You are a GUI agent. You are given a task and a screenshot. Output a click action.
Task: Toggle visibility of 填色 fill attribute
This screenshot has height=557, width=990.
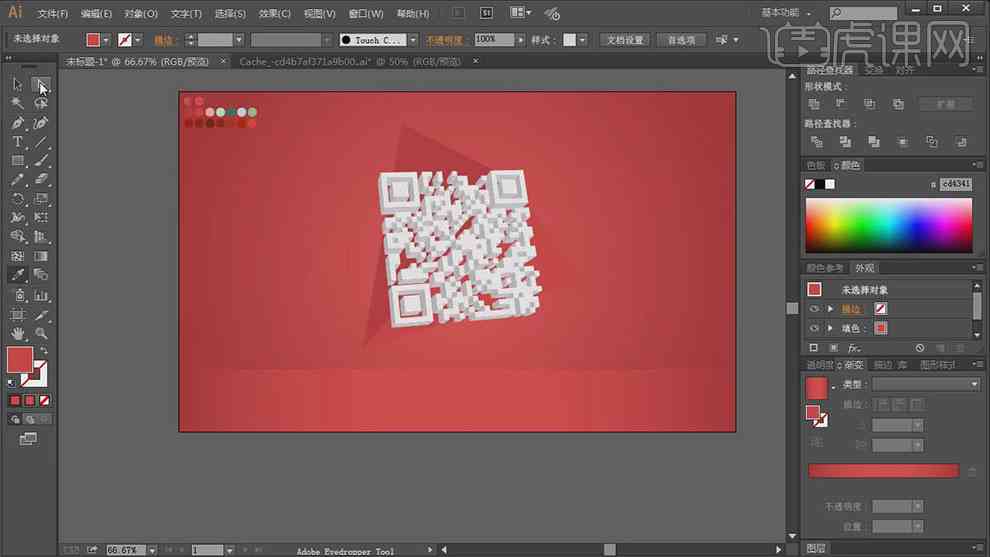(814, 328)
